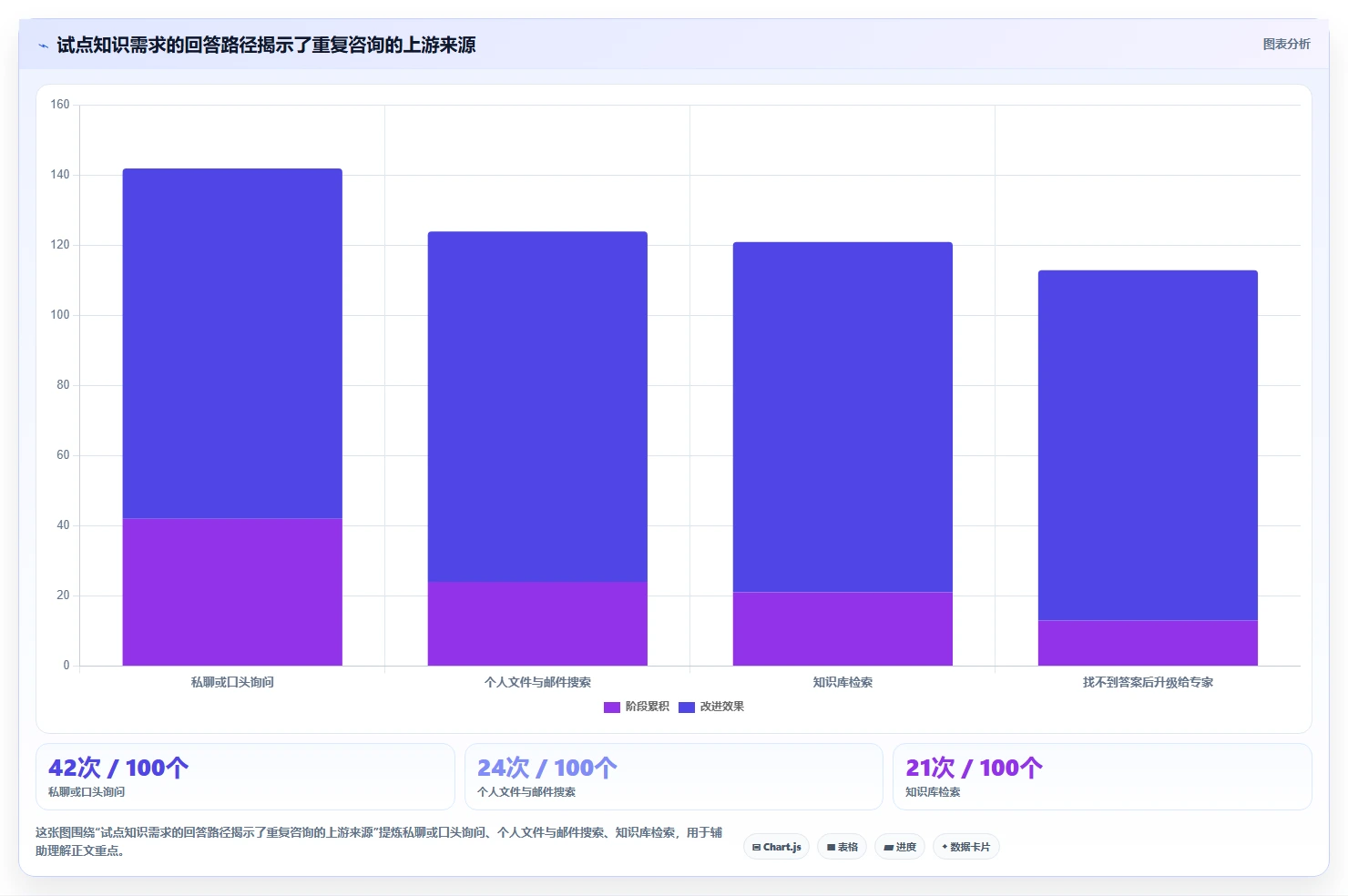Click the 数据卡片 tag chip

[x=966, y=847]
